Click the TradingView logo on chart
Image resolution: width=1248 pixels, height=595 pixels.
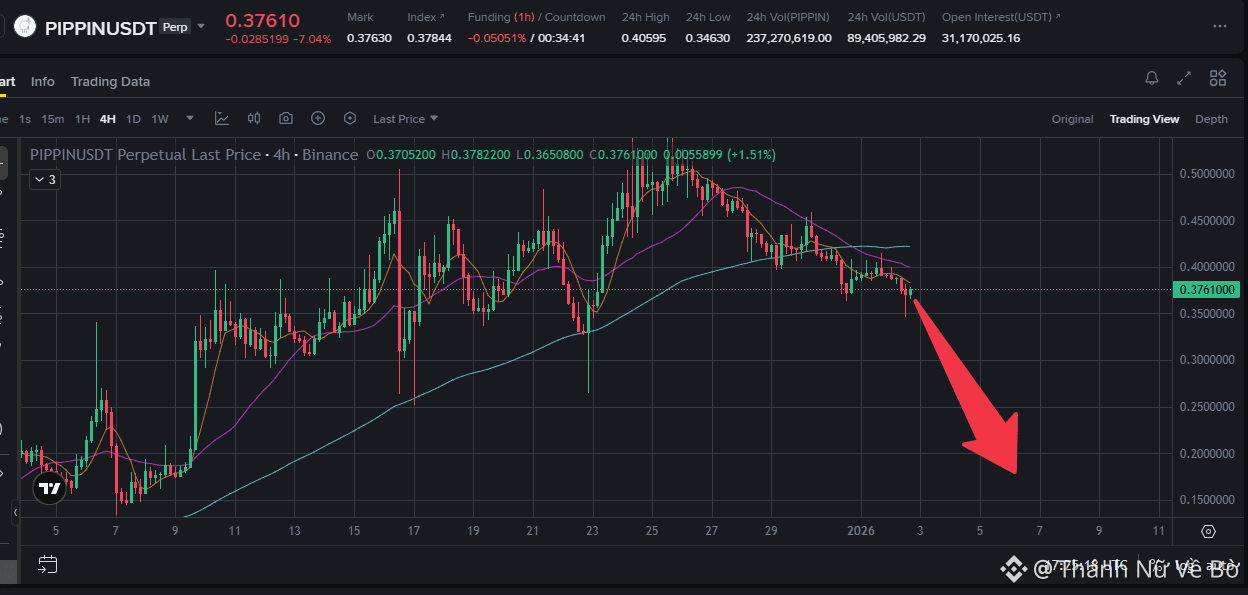48,488
